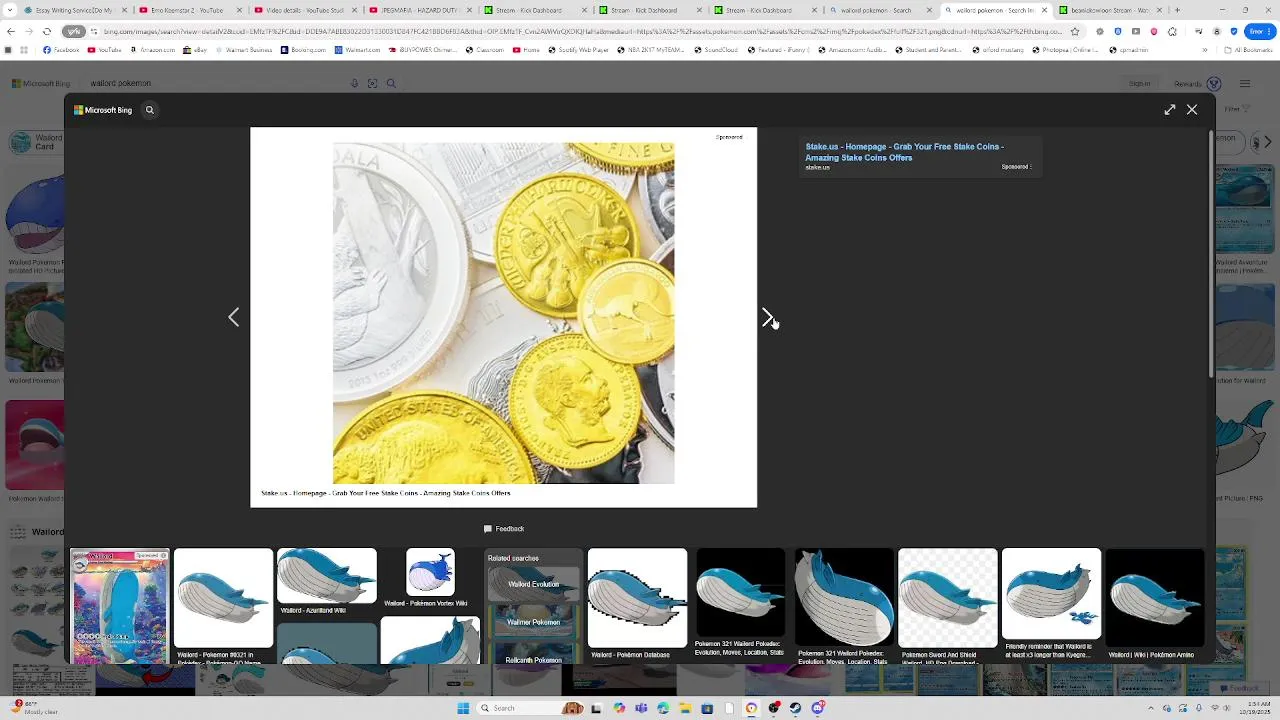
Task: Click the browser back button
Action: point(9,31)
